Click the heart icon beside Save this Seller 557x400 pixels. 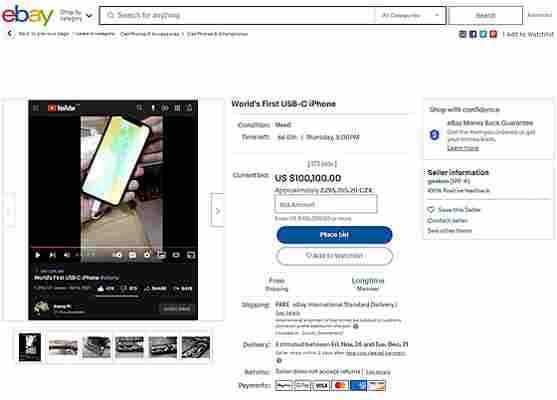[x=431, y=210]
